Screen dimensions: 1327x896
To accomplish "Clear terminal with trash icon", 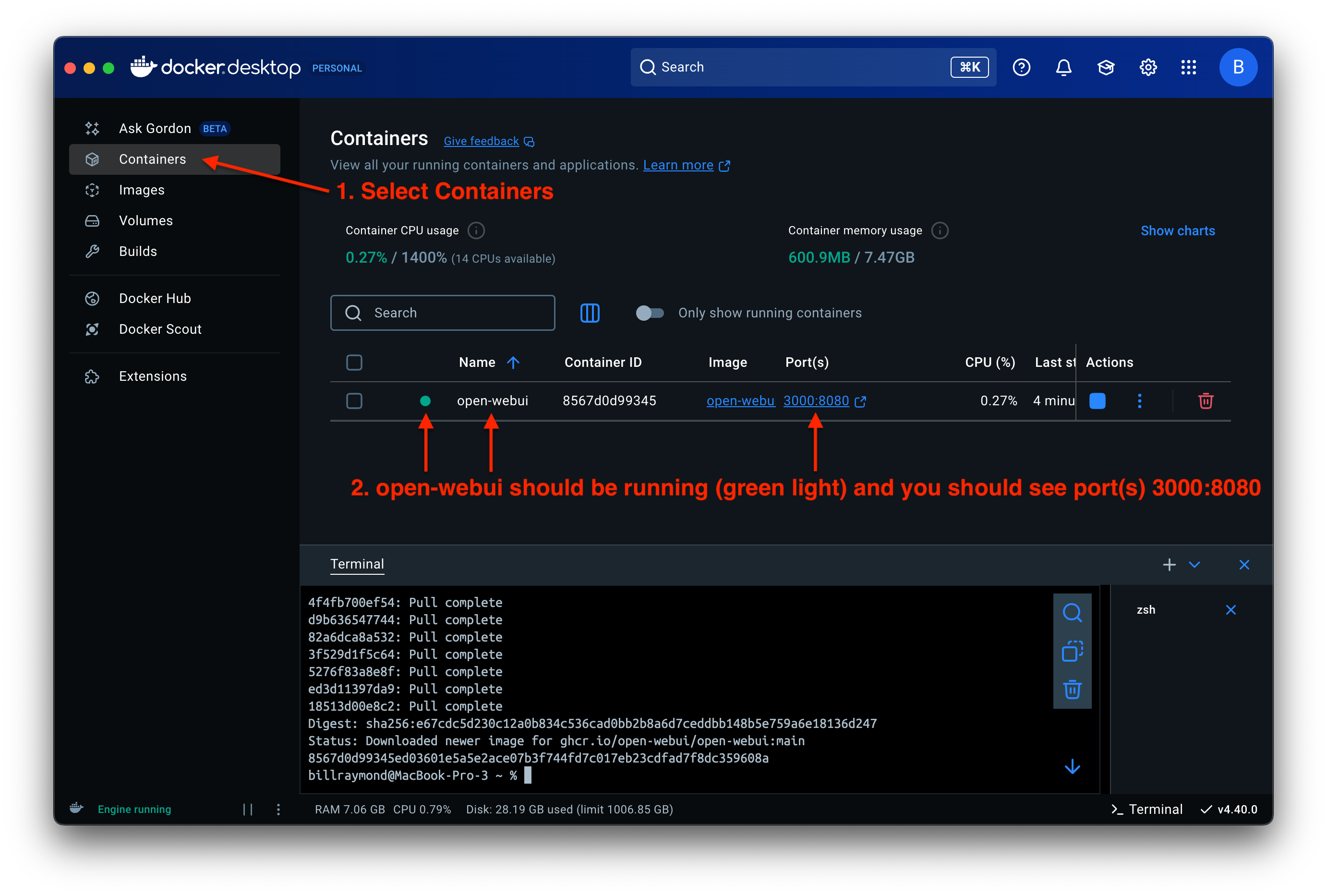I will 1072,689.
